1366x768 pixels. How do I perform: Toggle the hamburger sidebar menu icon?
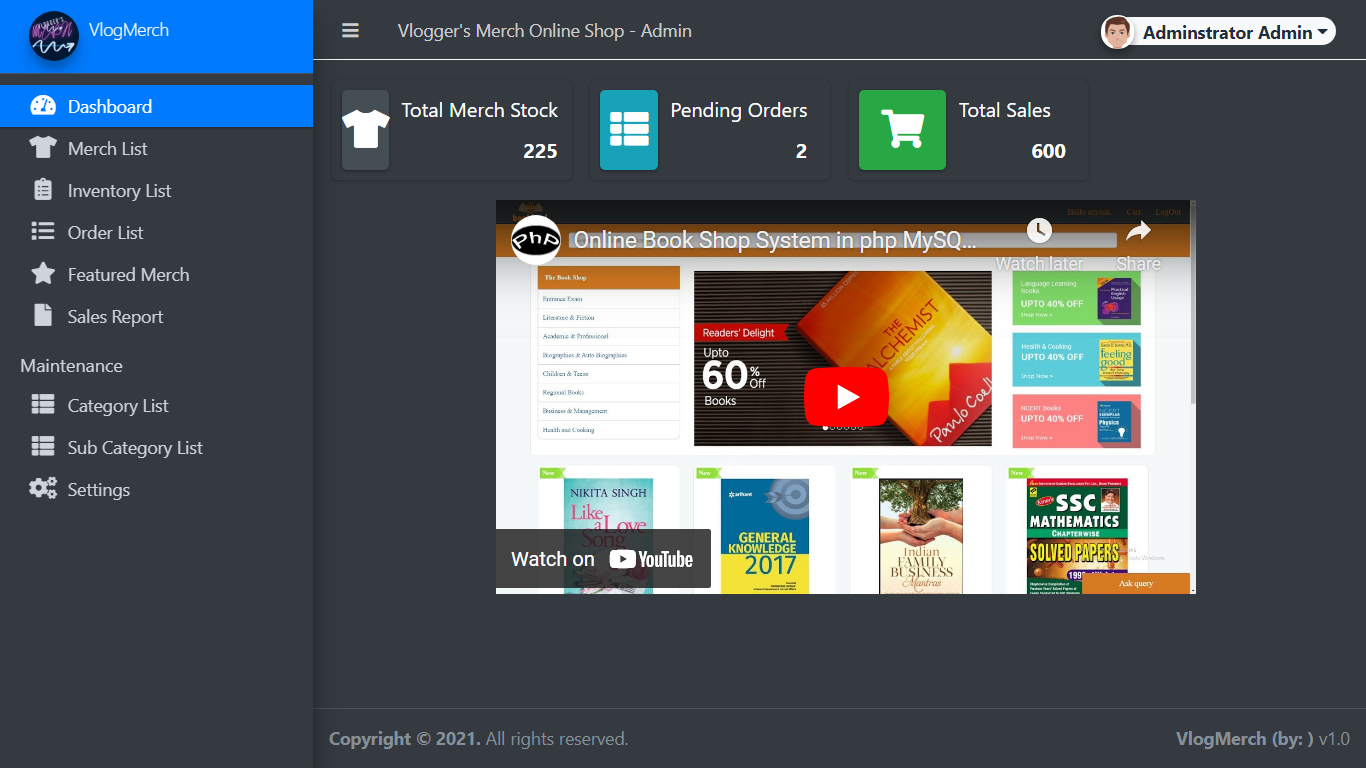(x=350, y=31)
